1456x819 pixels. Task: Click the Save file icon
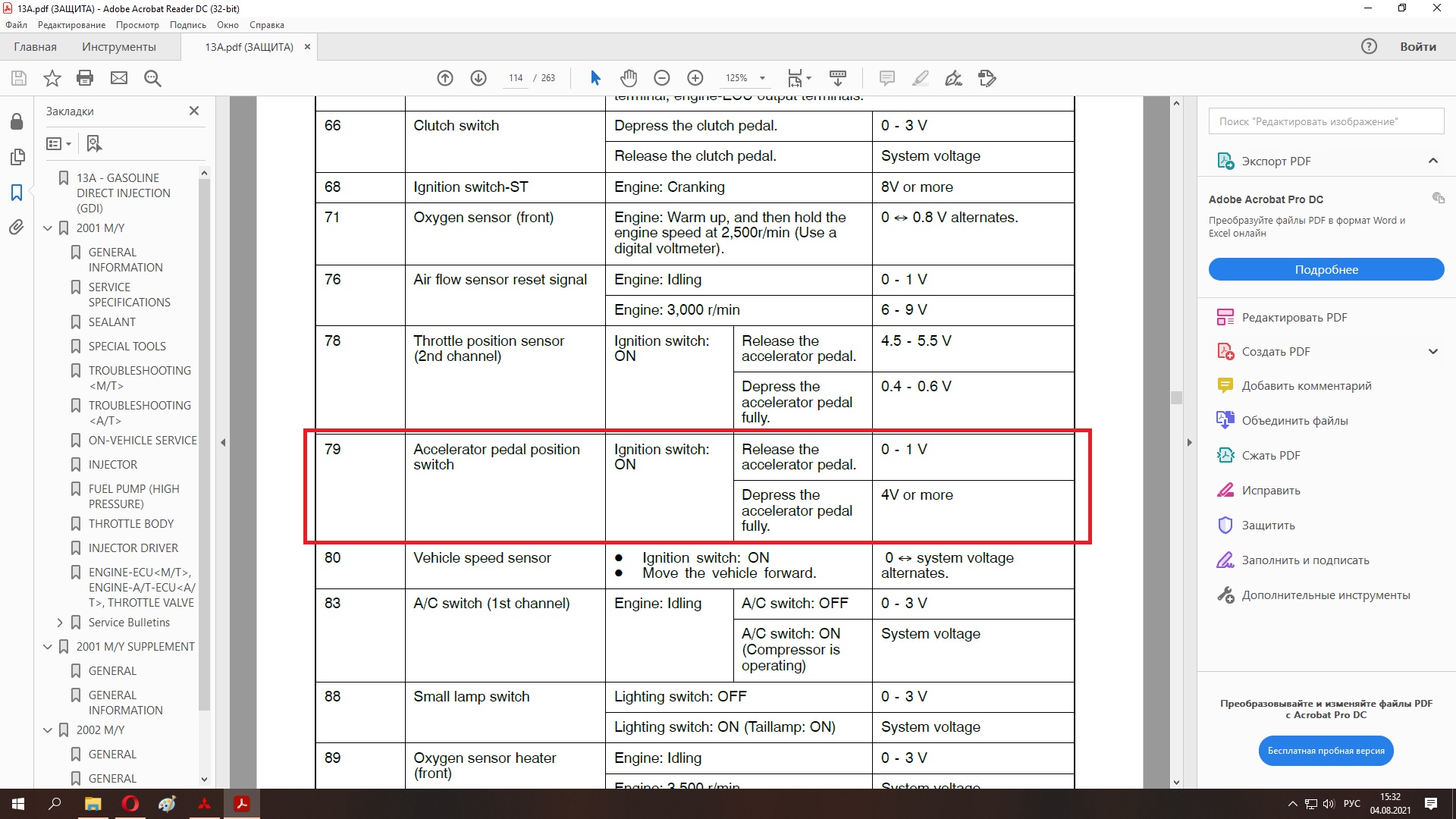[19, 78]
